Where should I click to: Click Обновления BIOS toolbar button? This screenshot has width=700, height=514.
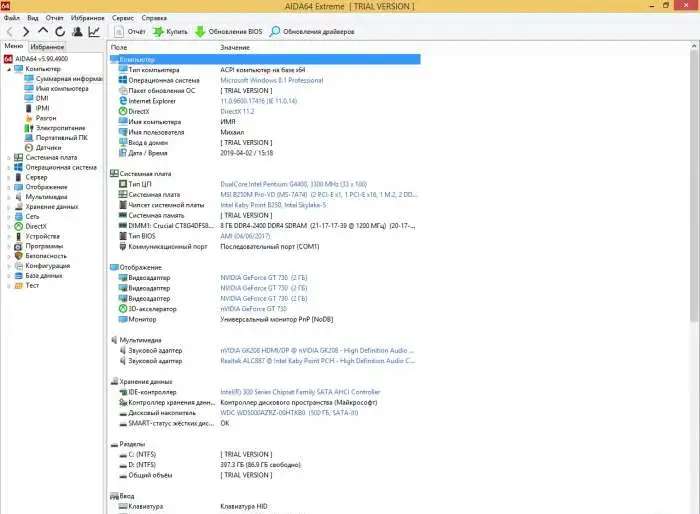tap(229, 32)
